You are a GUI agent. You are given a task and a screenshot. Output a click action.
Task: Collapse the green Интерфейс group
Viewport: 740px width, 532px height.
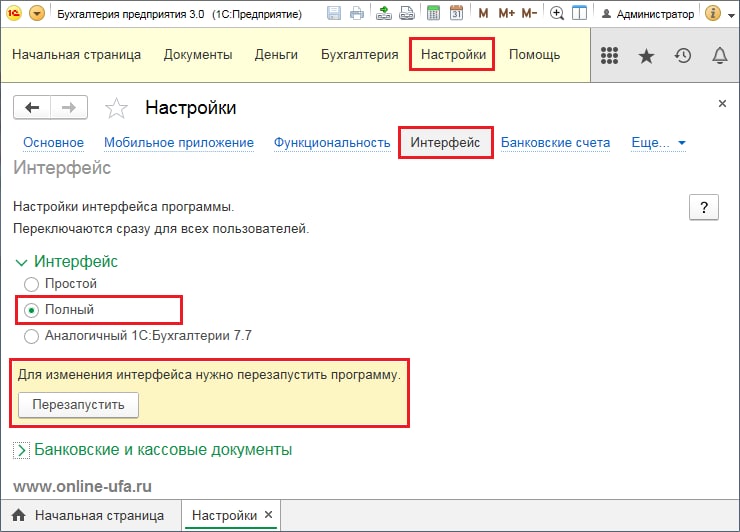(66, 262)
